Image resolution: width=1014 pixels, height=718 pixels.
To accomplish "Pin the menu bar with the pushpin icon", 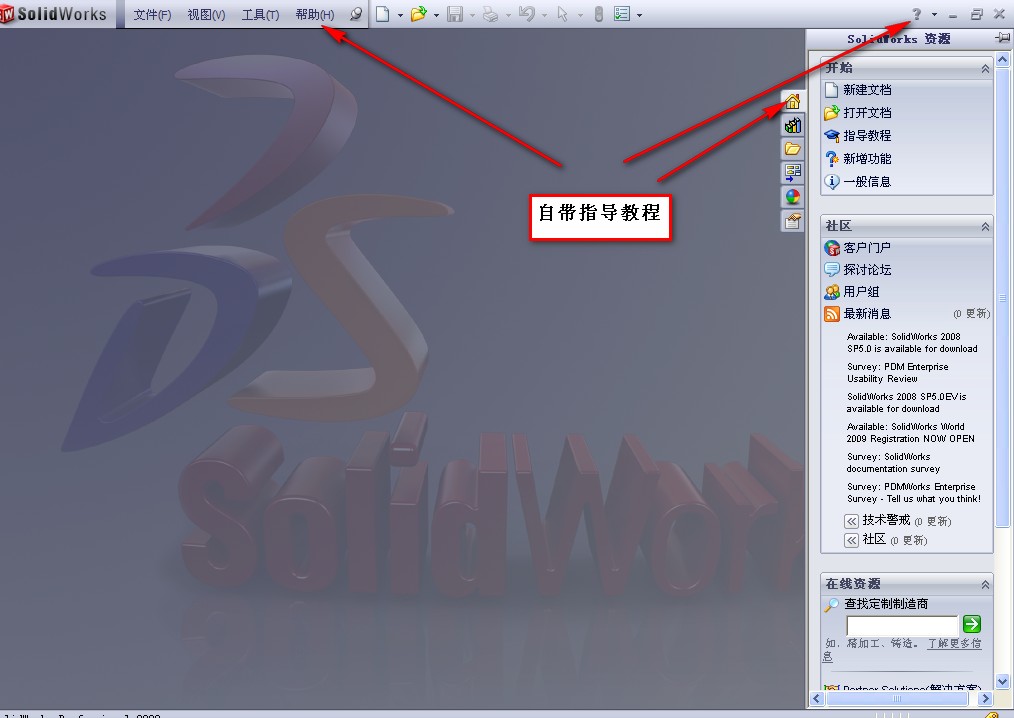I will [x=355, y=14].
